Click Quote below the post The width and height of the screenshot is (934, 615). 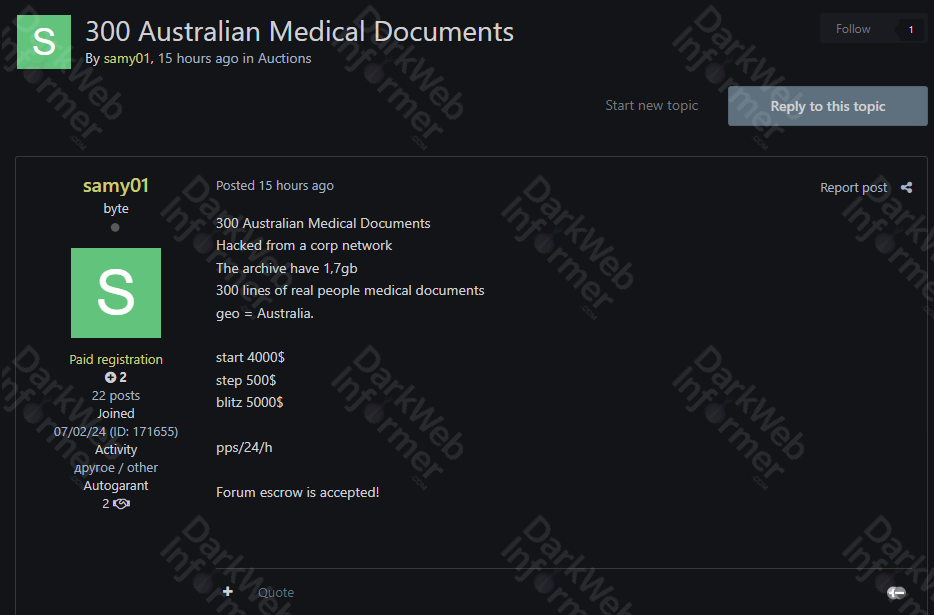[x=276, y=592]
